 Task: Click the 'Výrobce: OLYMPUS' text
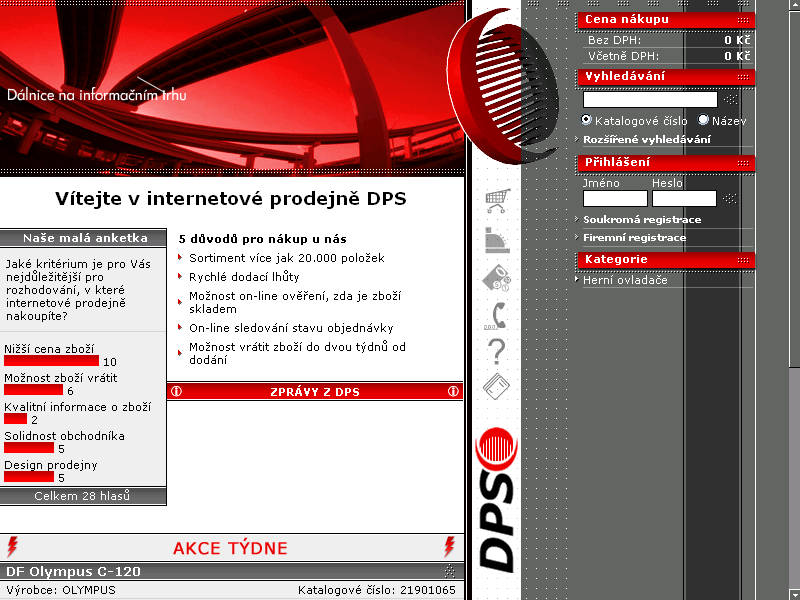click(61, 590)
